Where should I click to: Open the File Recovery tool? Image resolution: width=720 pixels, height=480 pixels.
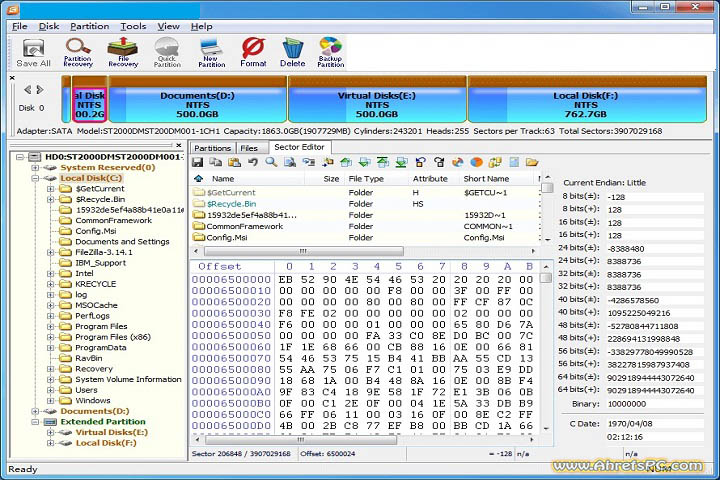(123, 52)
